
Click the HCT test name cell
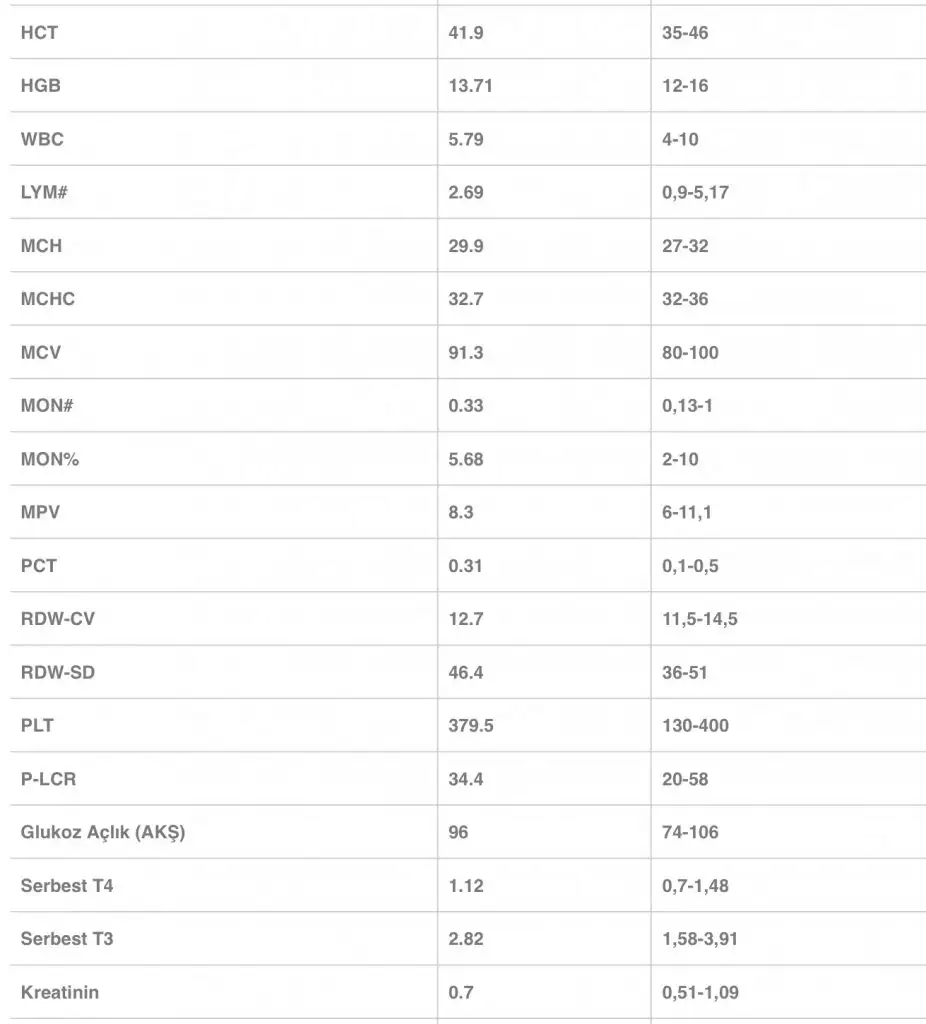(39, 33)
